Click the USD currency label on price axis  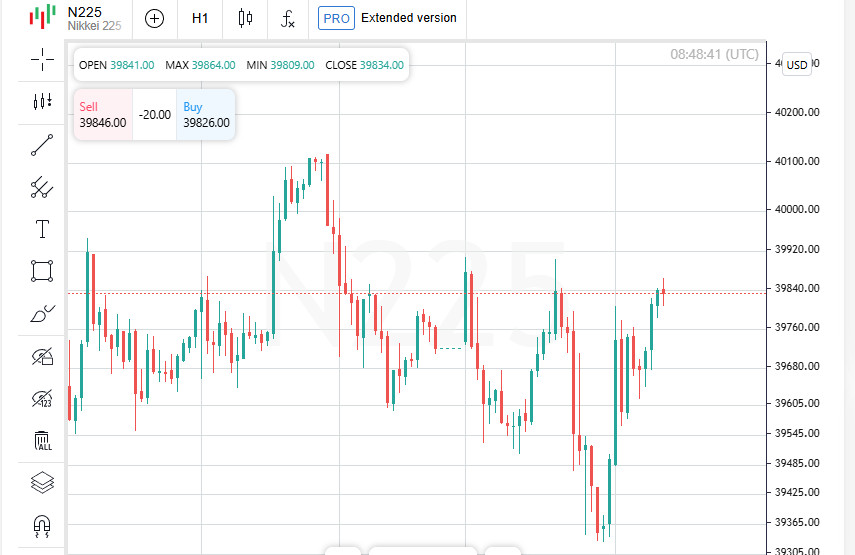(797, 64)
